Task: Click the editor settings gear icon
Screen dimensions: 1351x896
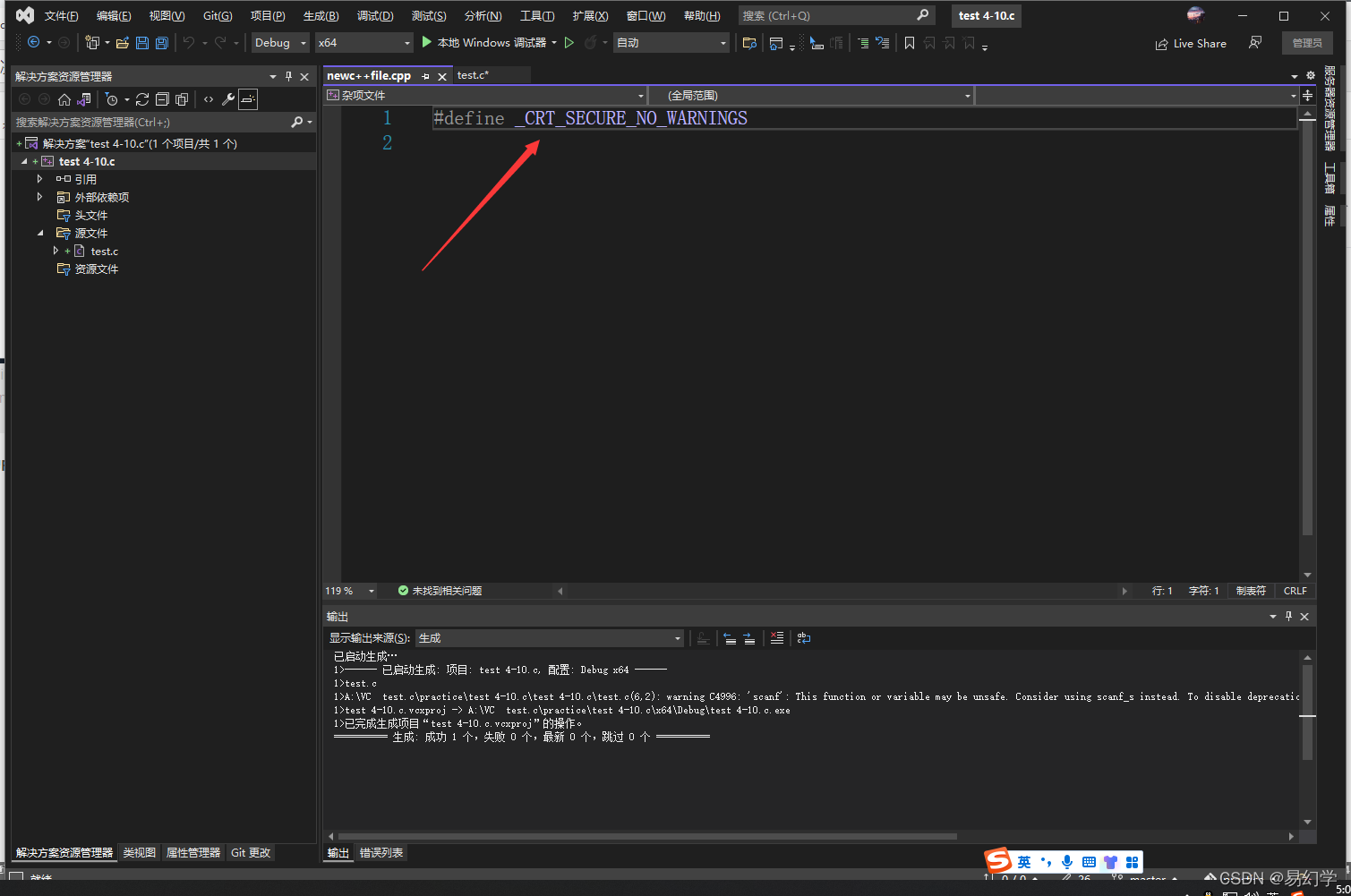Action: tap(1311, 76)
